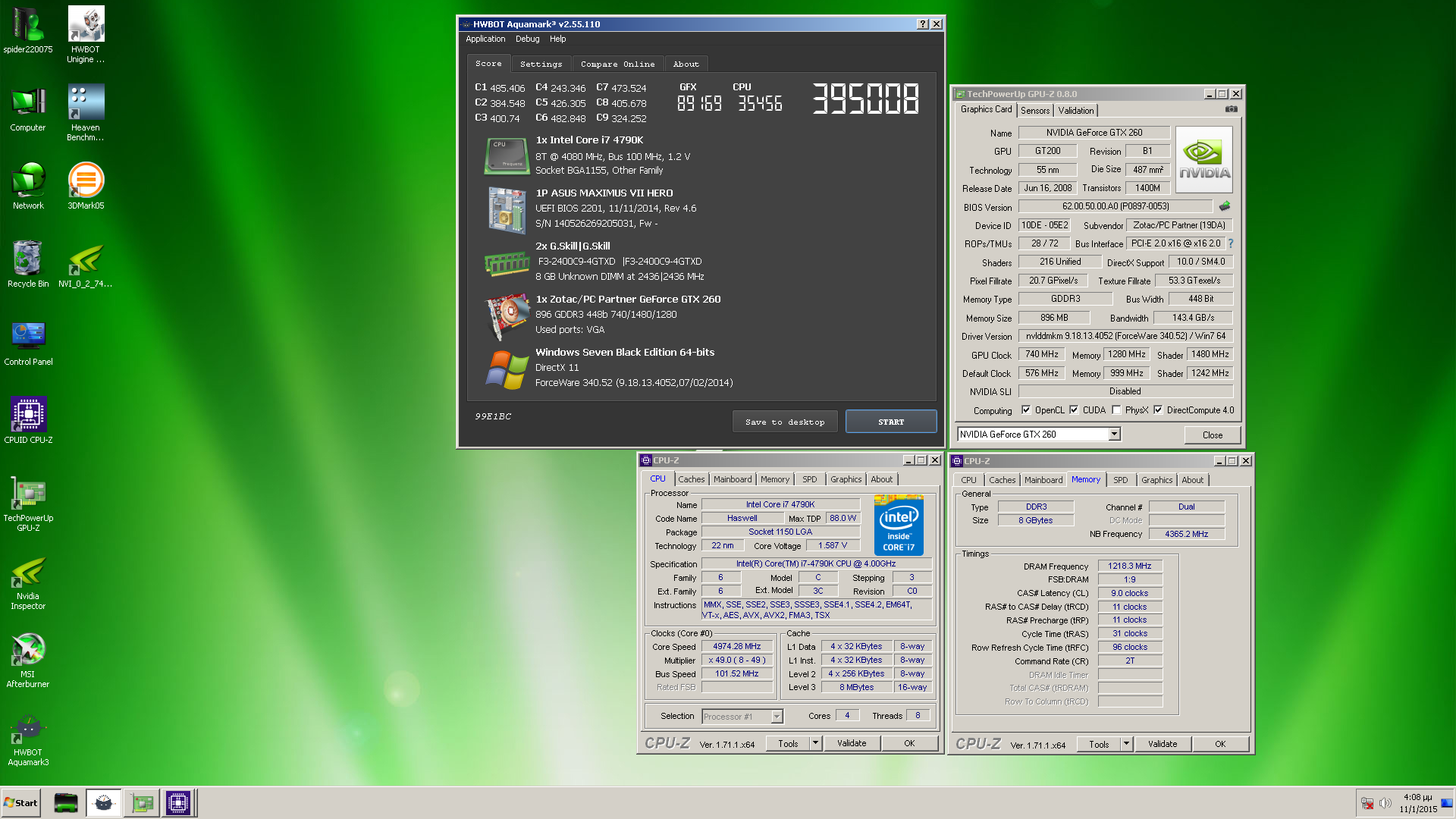Click the NVIDIA logo in GPU-Z

coord(1204,158)
